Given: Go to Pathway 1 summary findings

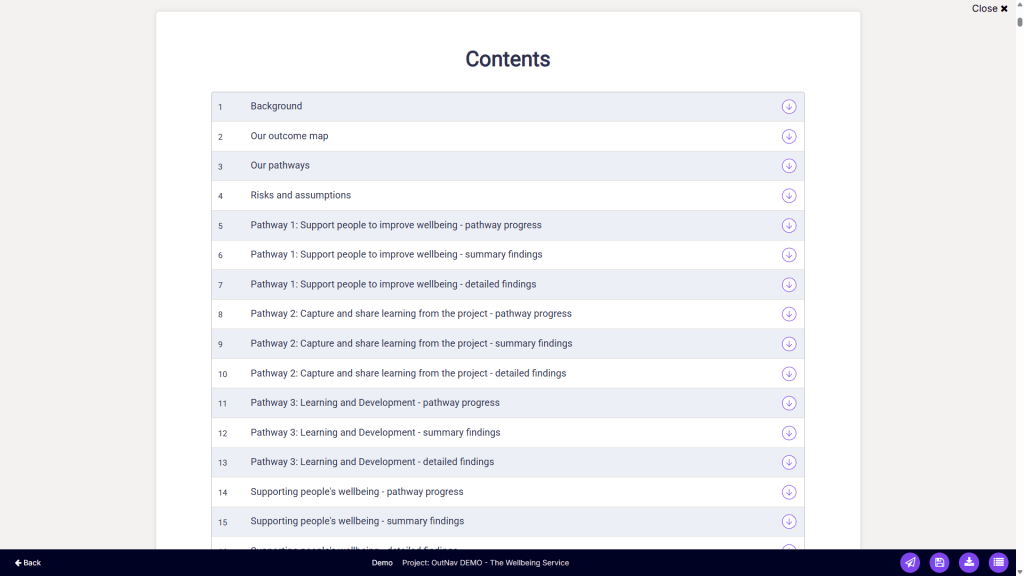Looking at the screenshot, I should (x=397, y=255).
